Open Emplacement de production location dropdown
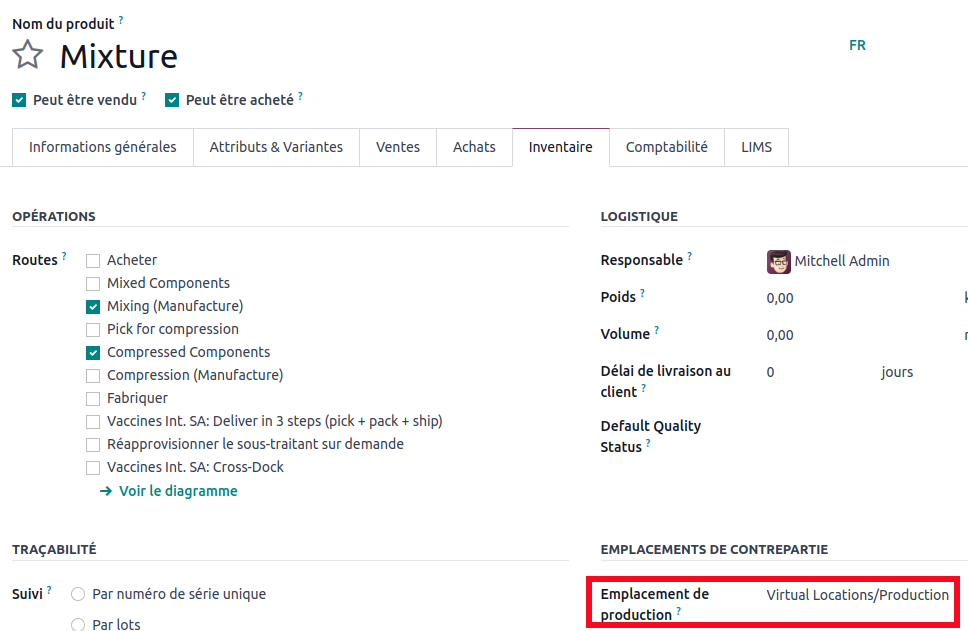The image size is (968, 631). (x=857, y=595)
